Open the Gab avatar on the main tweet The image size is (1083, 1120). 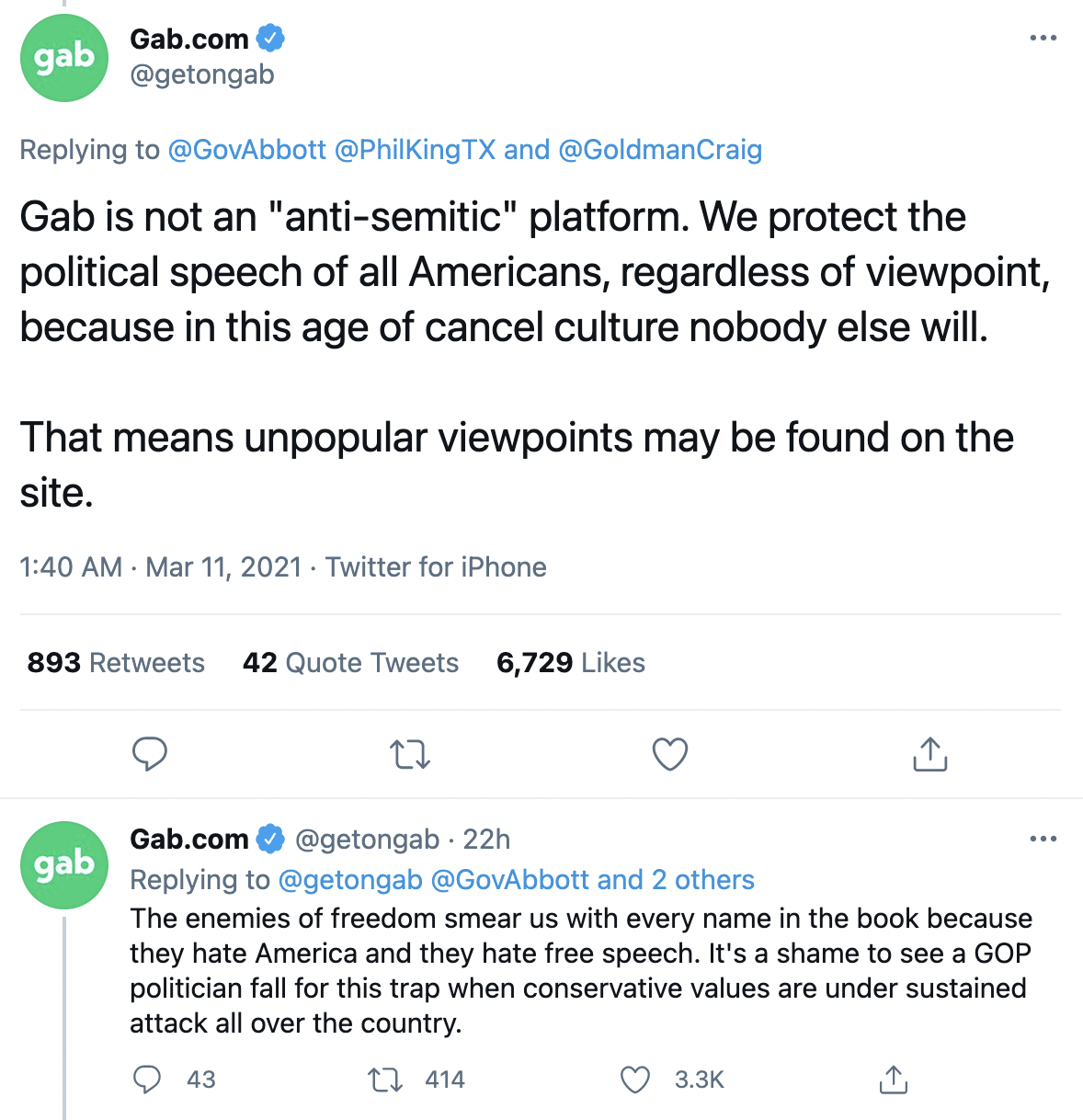[x=64, y=57]
